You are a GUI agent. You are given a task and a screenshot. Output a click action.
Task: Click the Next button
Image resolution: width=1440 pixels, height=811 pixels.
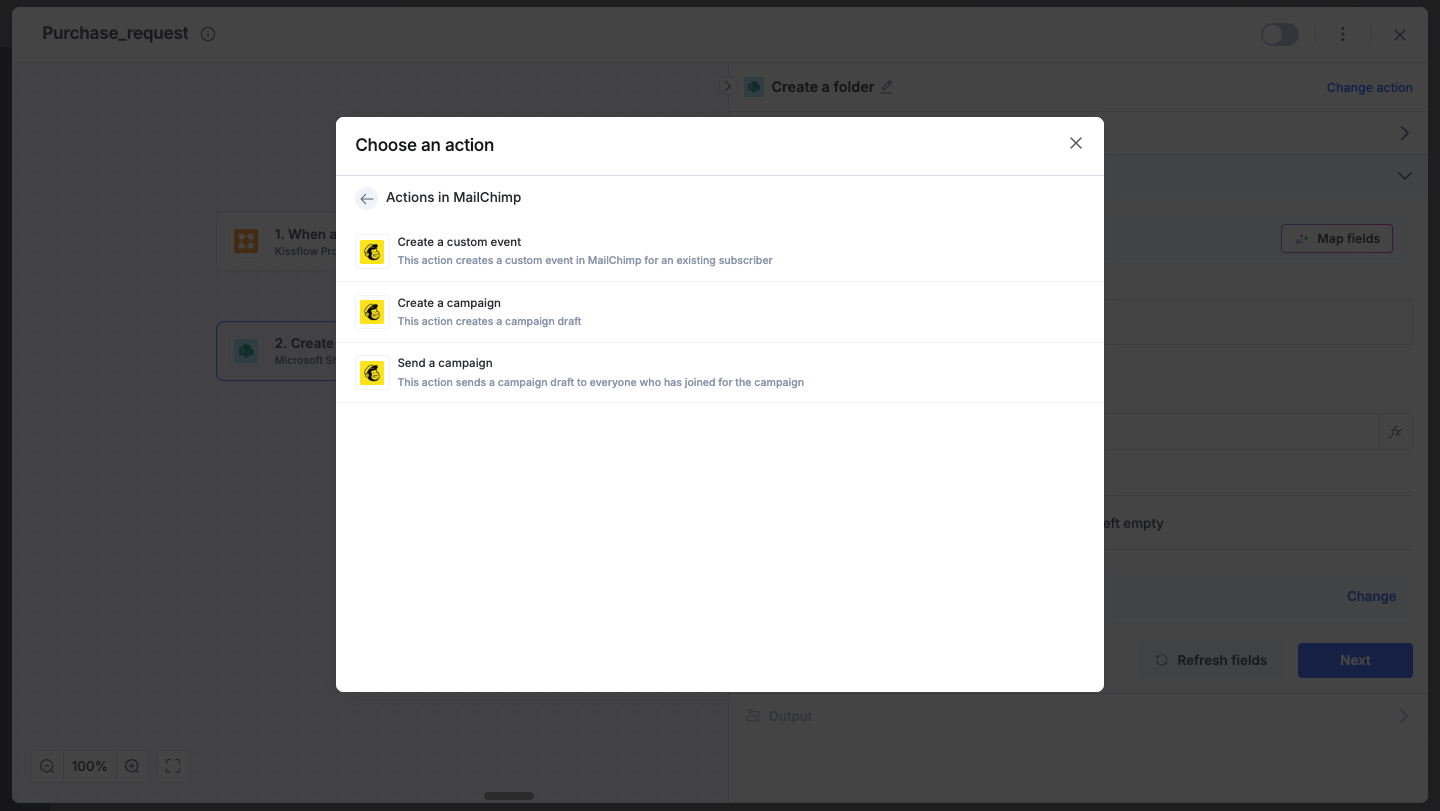[1355, 660]
